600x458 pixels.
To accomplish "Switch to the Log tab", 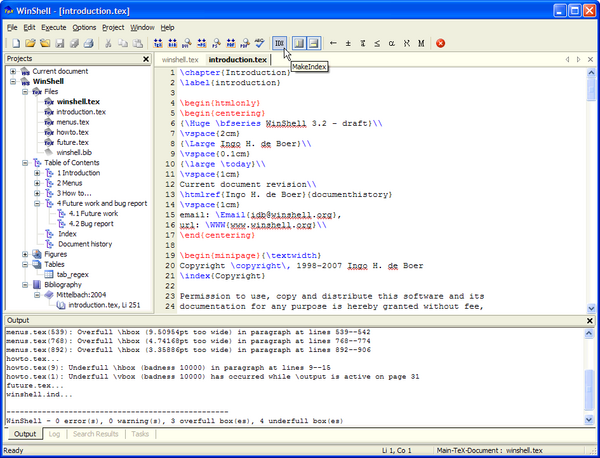I will 54,434.
